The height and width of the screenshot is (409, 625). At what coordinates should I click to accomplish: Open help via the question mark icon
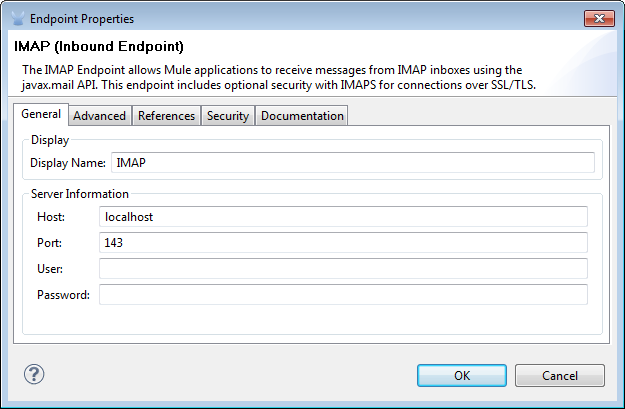pos(35,375)
